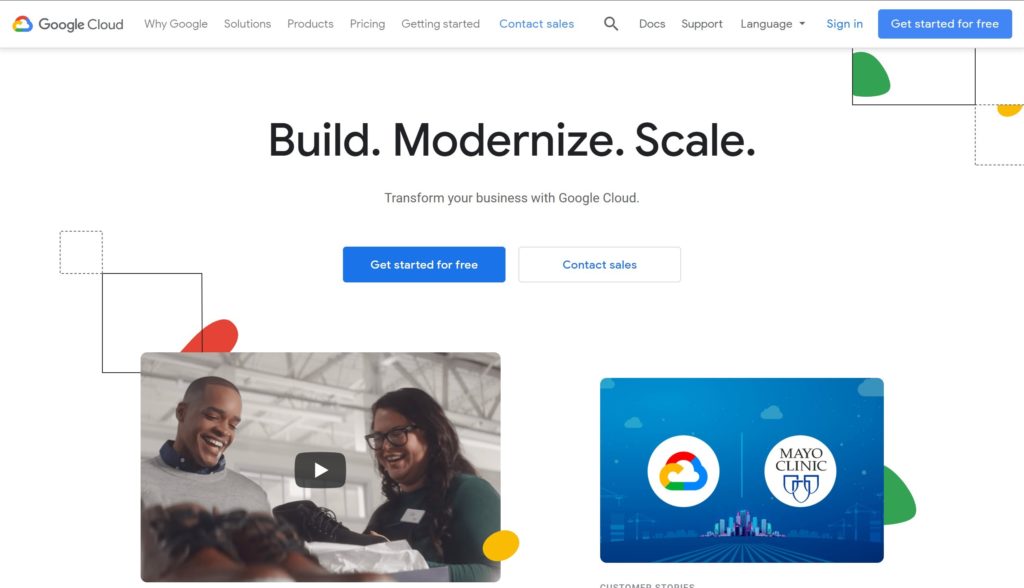Open the video thumbnail of the two people laughing
Screen dimensions: 1024x588
(x=320, y=467)
